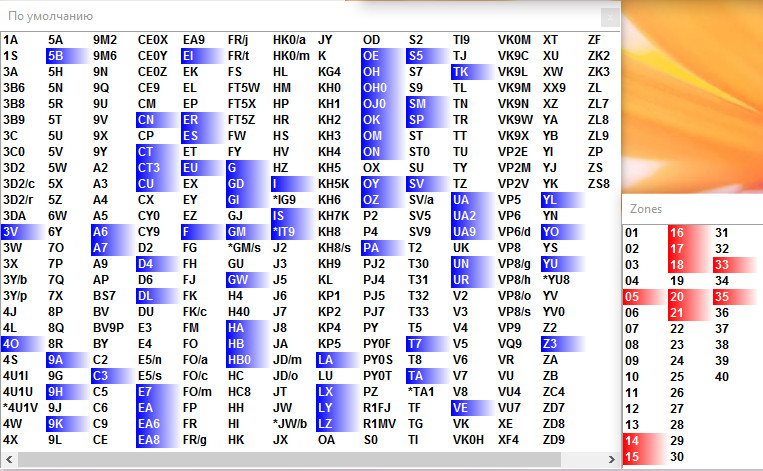Screen dimensions: 763x471
Task: Deselect the highlighted EU prefix
Action: click(x=190, y=168)
